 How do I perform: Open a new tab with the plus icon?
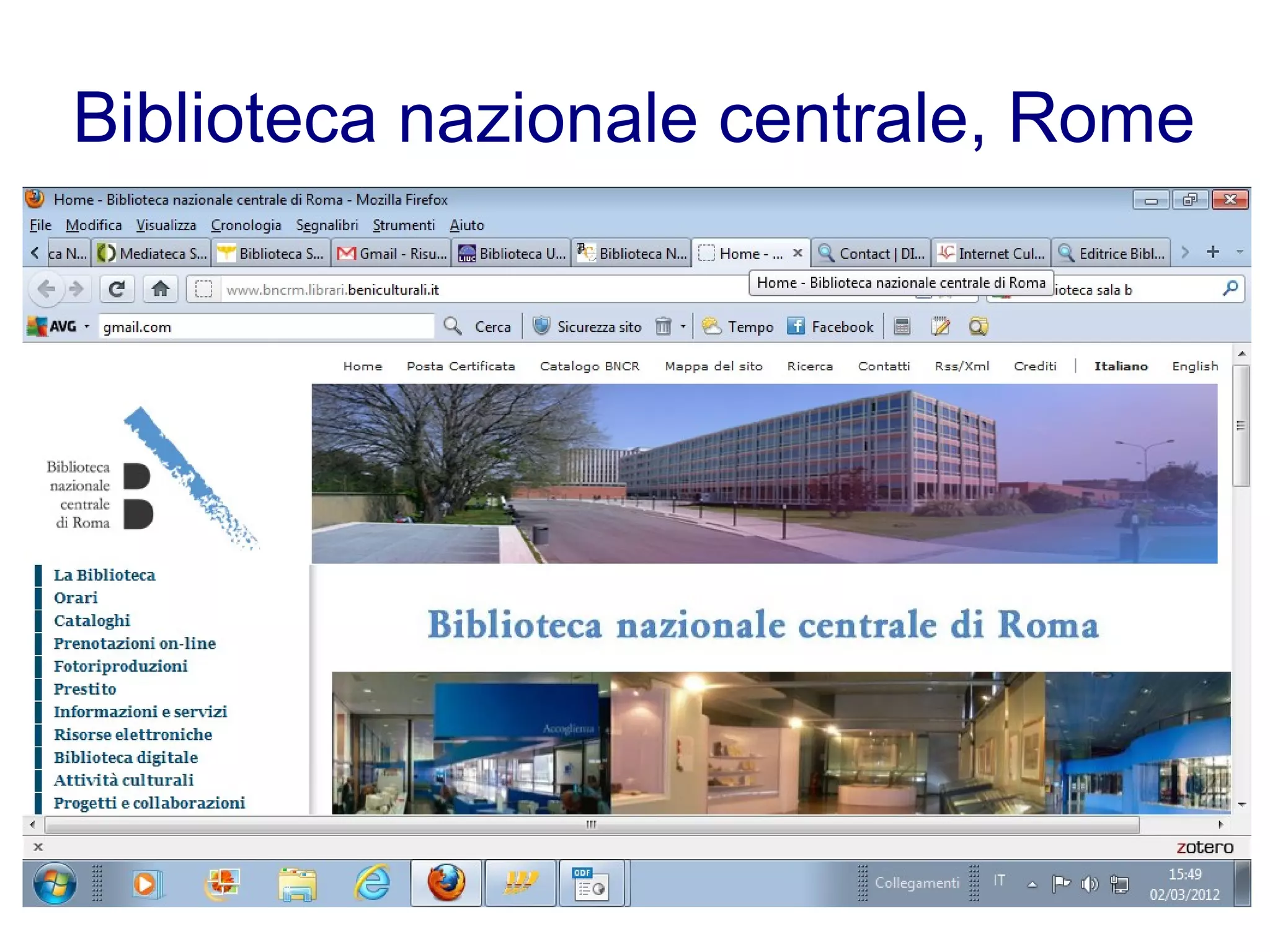(1213, 252)
